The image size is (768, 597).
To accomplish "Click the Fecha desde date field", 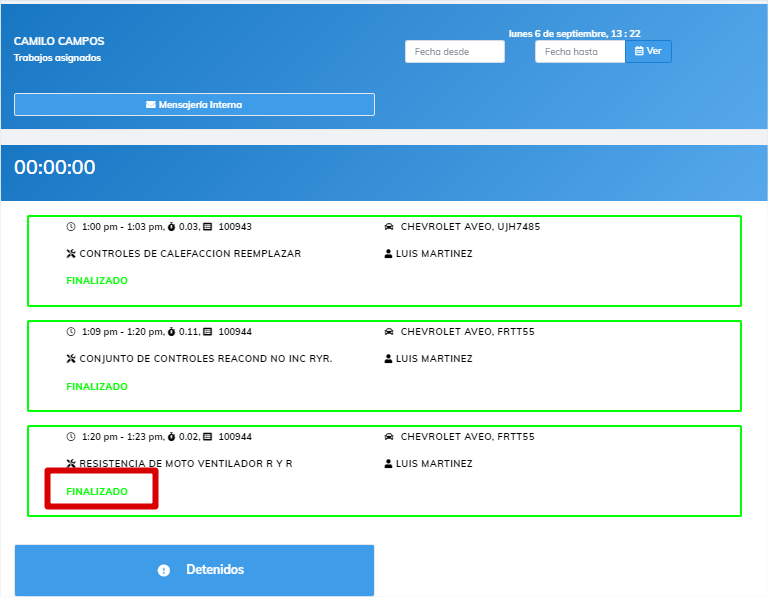I will pos(454,51).
